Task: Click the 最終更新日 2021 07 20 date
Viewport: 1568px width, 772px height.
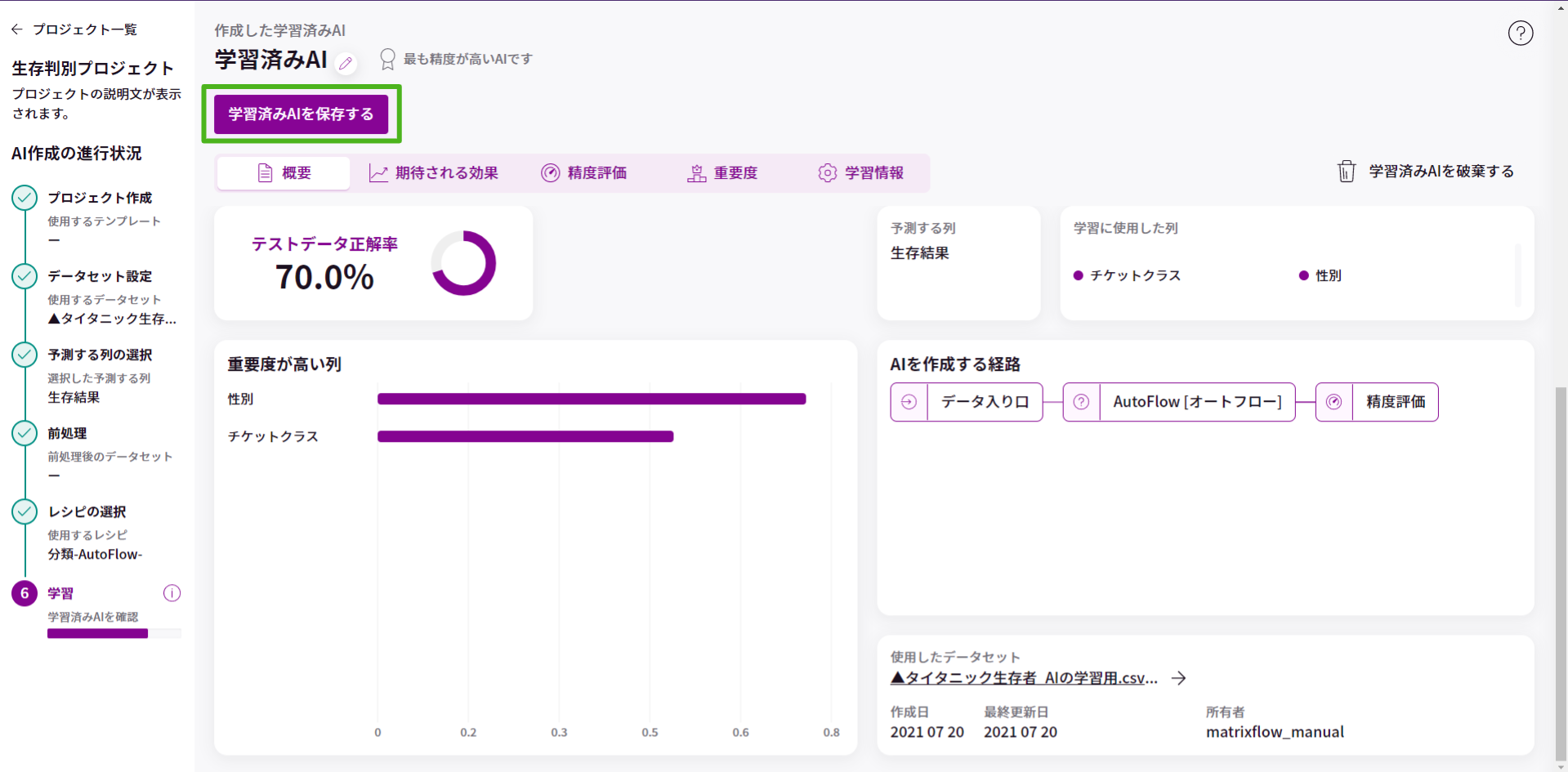Action: click(x=1020, y=732)
